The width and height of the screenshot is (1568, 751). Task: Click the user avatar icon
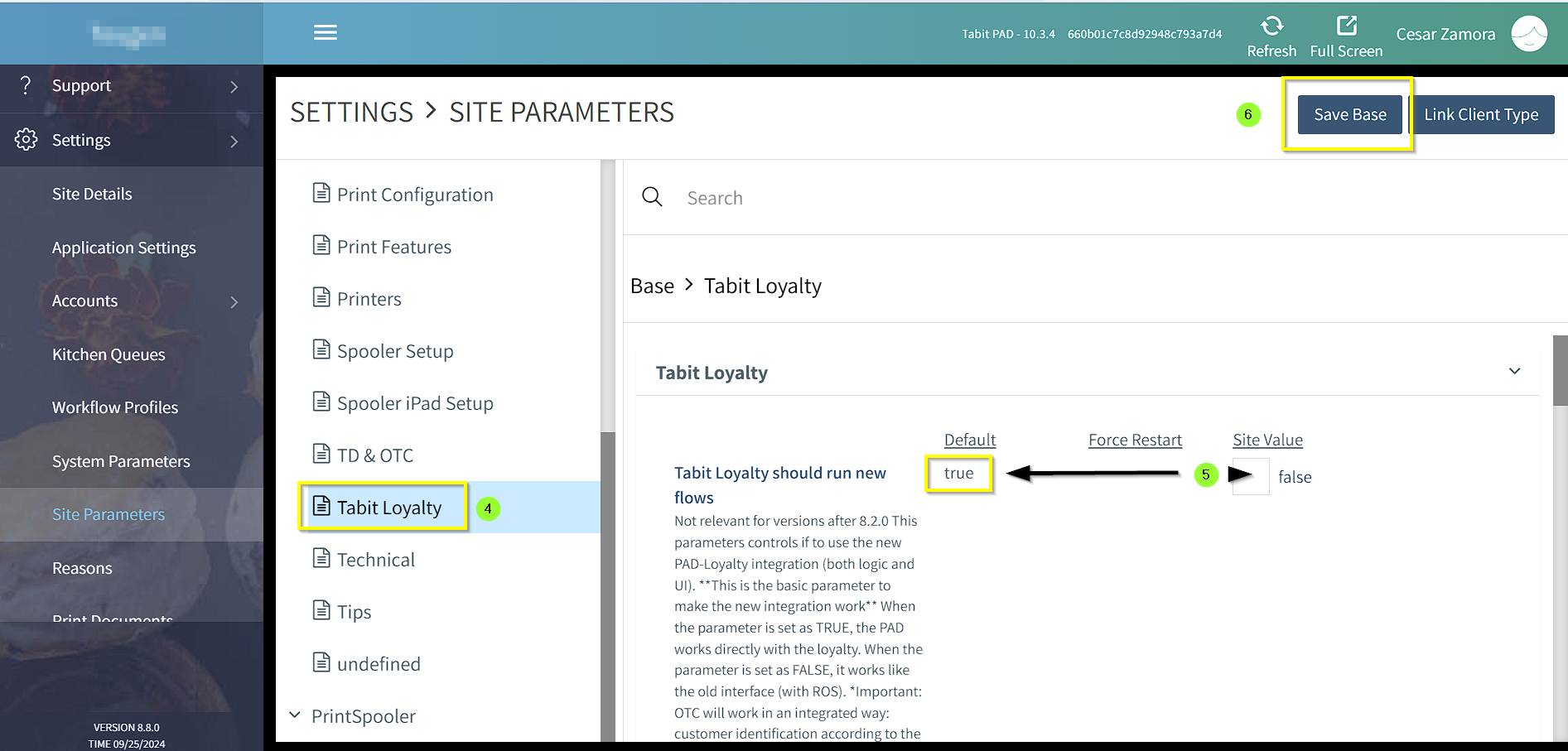tap(1528, 34)
